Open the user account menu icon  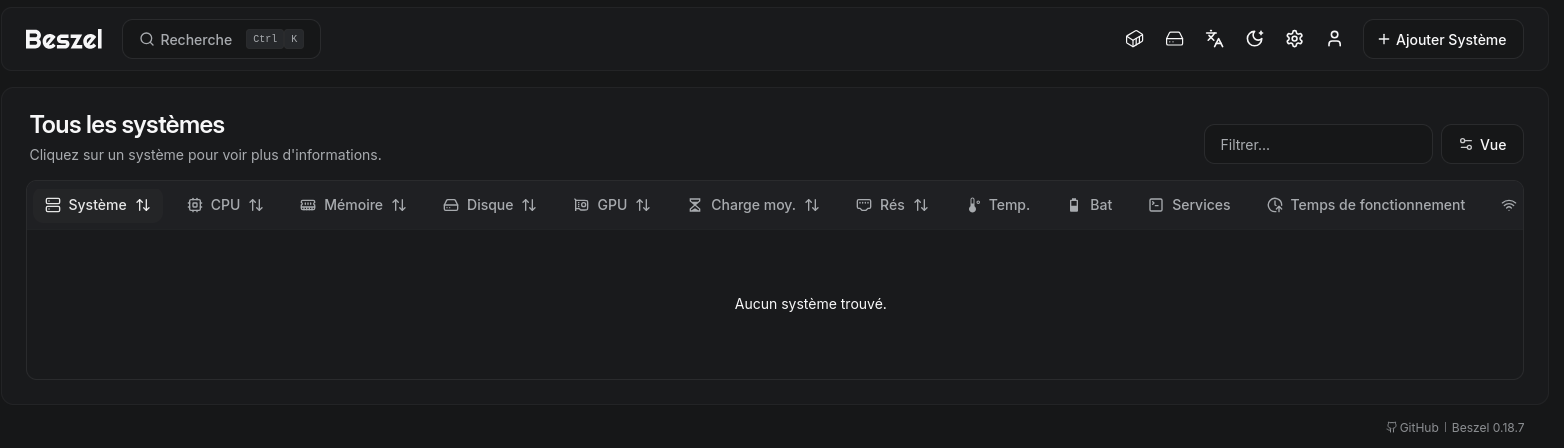tap(1334, 39)
